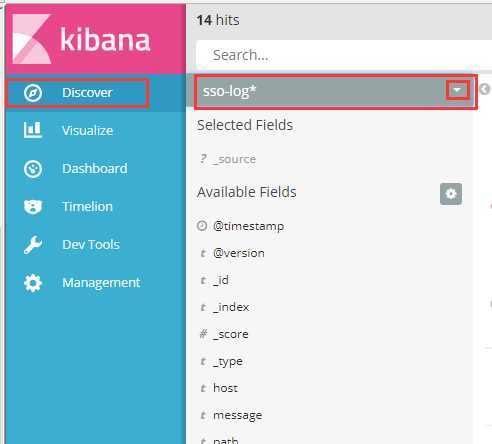Expand the sso-log* index pattern dropdown arrow
This screenshot has width=492, height=444.
[457, 90]
